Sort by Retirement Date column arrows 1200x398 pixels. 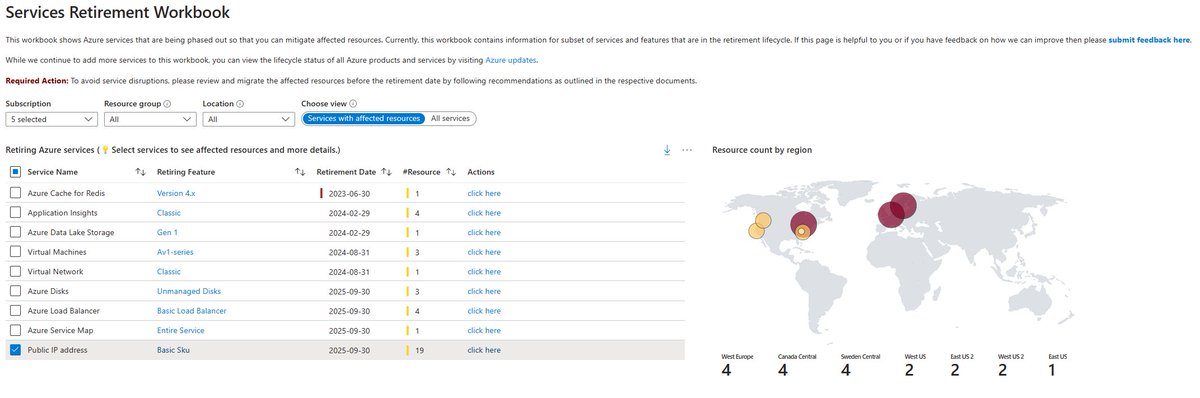pyautogui.click(x=385, y=172)
